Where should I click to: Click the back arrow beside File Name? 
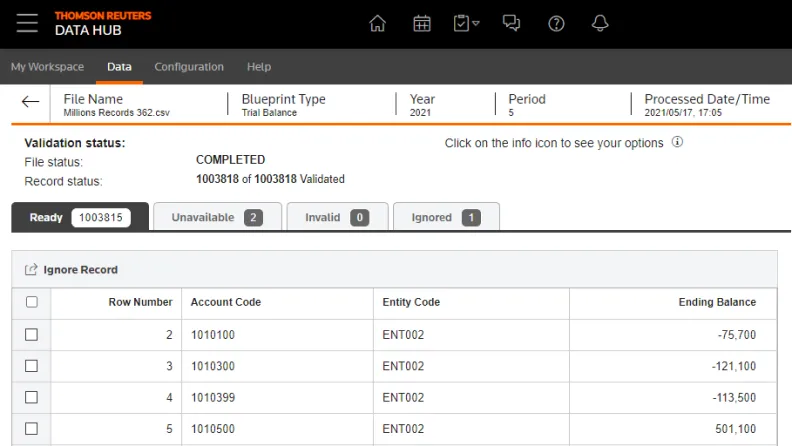[31, 102]
